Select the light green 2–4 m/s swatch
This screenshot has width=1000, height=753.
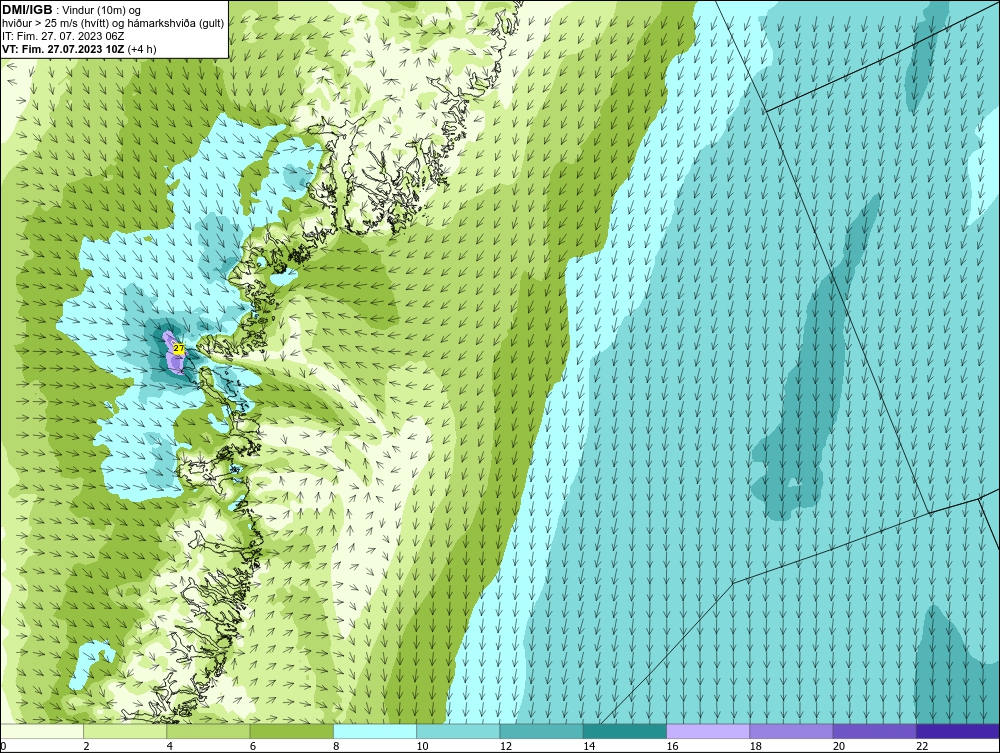125,731
